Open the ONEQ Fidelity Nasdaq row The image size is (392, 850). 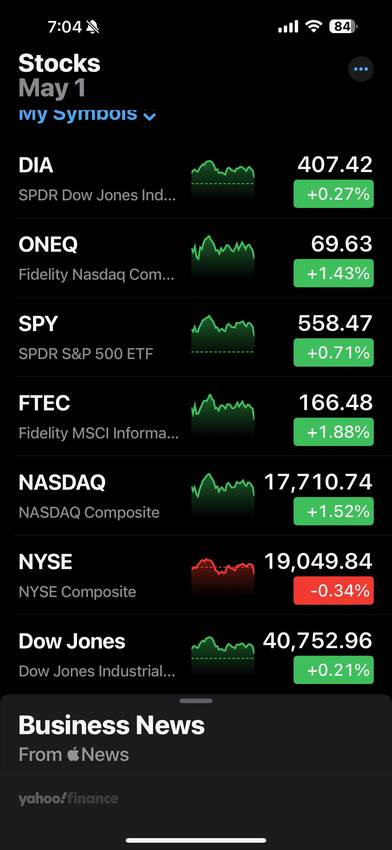click(x=196, y=259)
